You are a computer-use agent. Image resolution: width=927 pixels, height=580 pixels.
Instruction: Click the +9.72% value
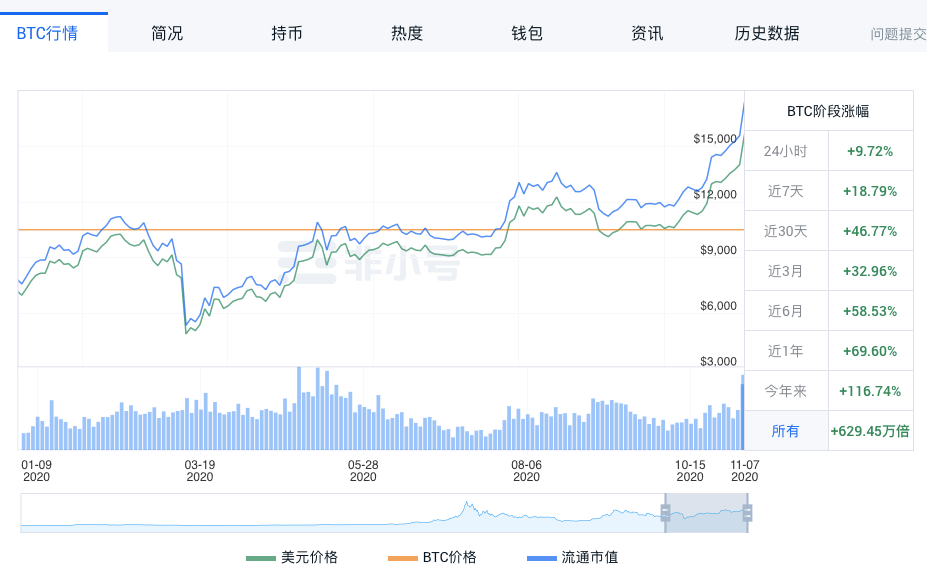[870, 151]
